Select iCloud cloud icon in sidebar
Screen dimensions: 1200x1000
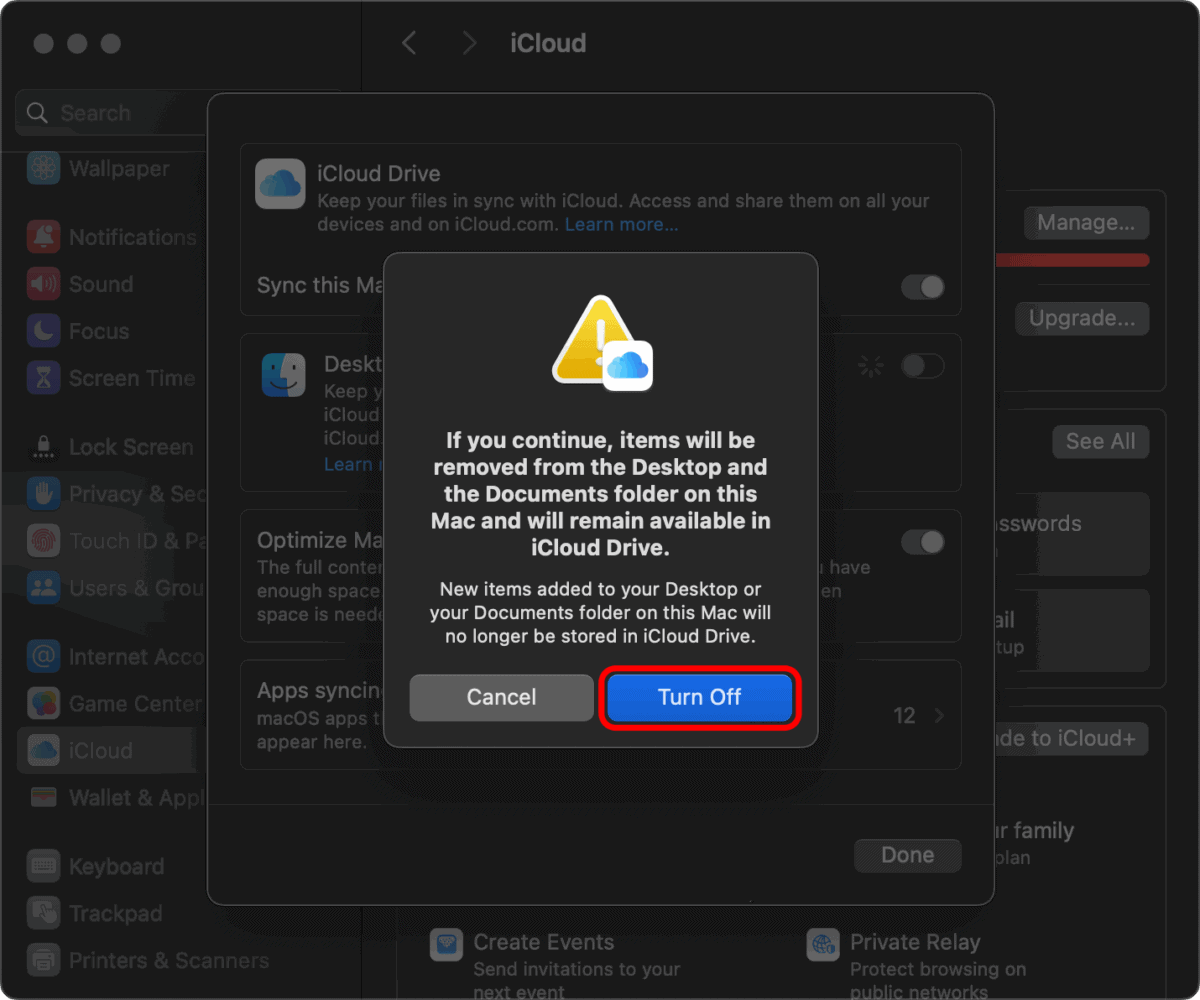[x=43, y=750]
